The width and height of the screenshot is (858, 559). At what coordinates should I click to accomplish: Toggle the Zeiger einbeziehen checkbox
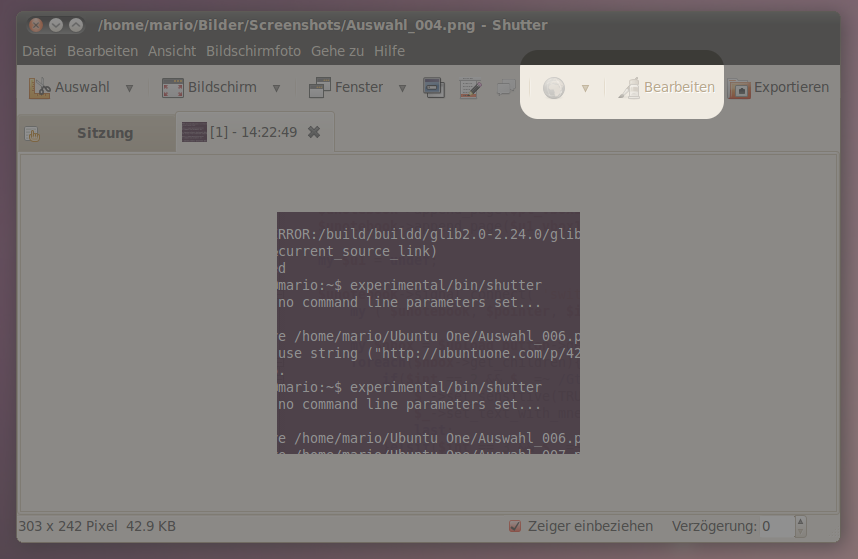tap(516, 526)
